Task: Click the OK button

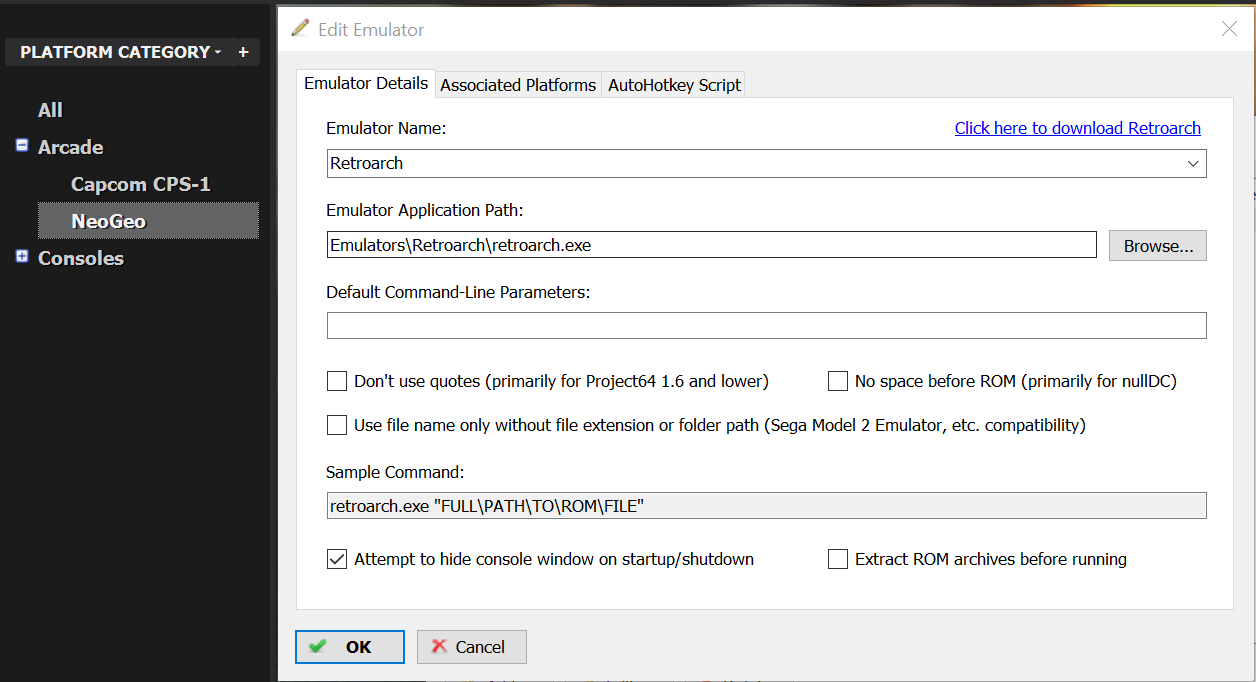Action: click(x=350, y=647)
